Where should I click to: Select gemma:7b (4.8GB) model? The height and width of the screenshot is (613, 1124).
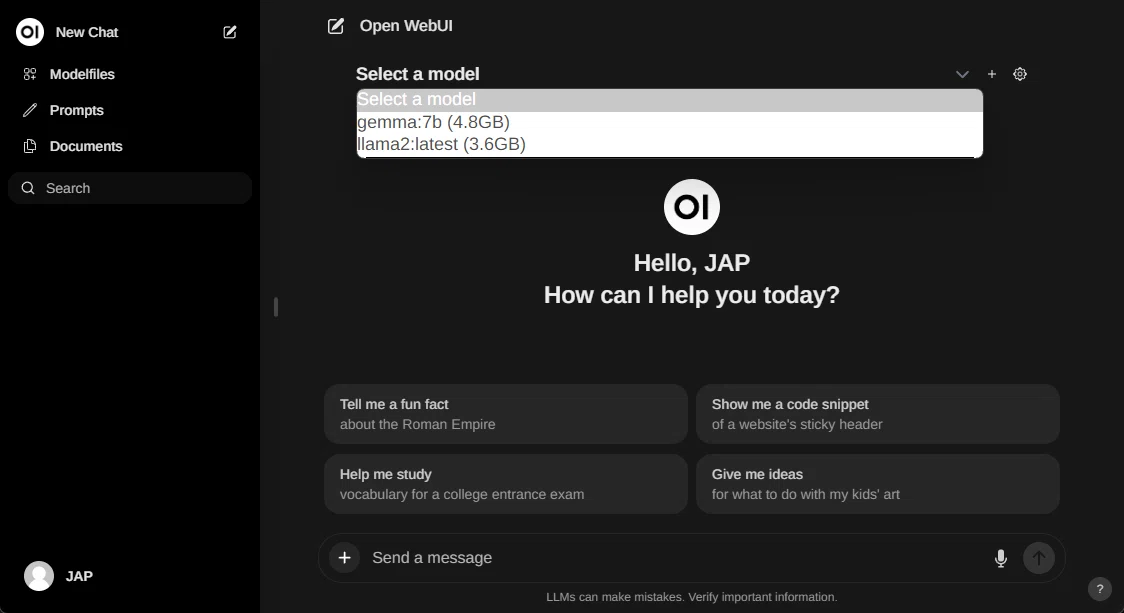(670, 122)
